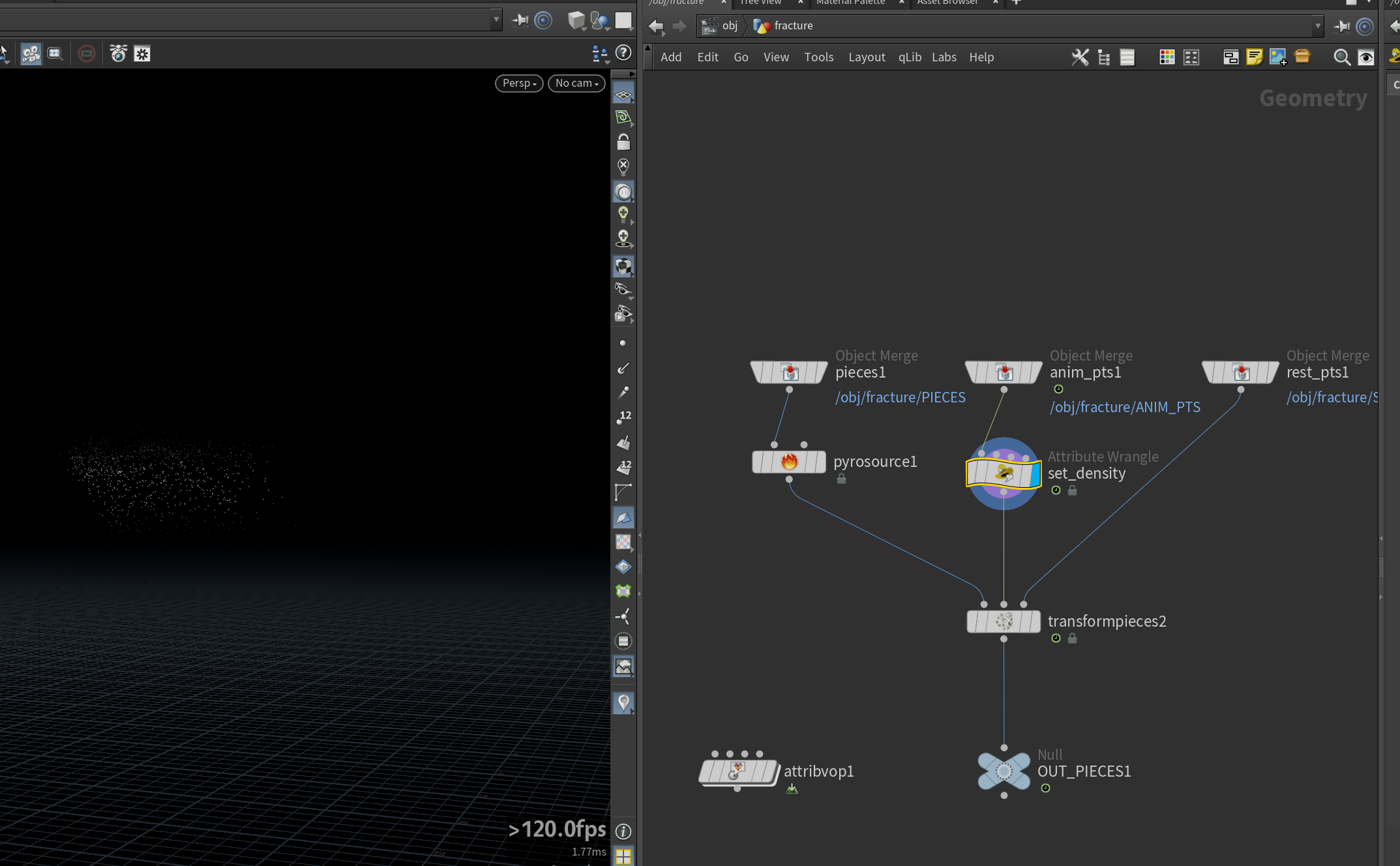Select the OUT_PIECES1 null node
This screenshot has width=1400, height=866.
[x=1004, y=771]
